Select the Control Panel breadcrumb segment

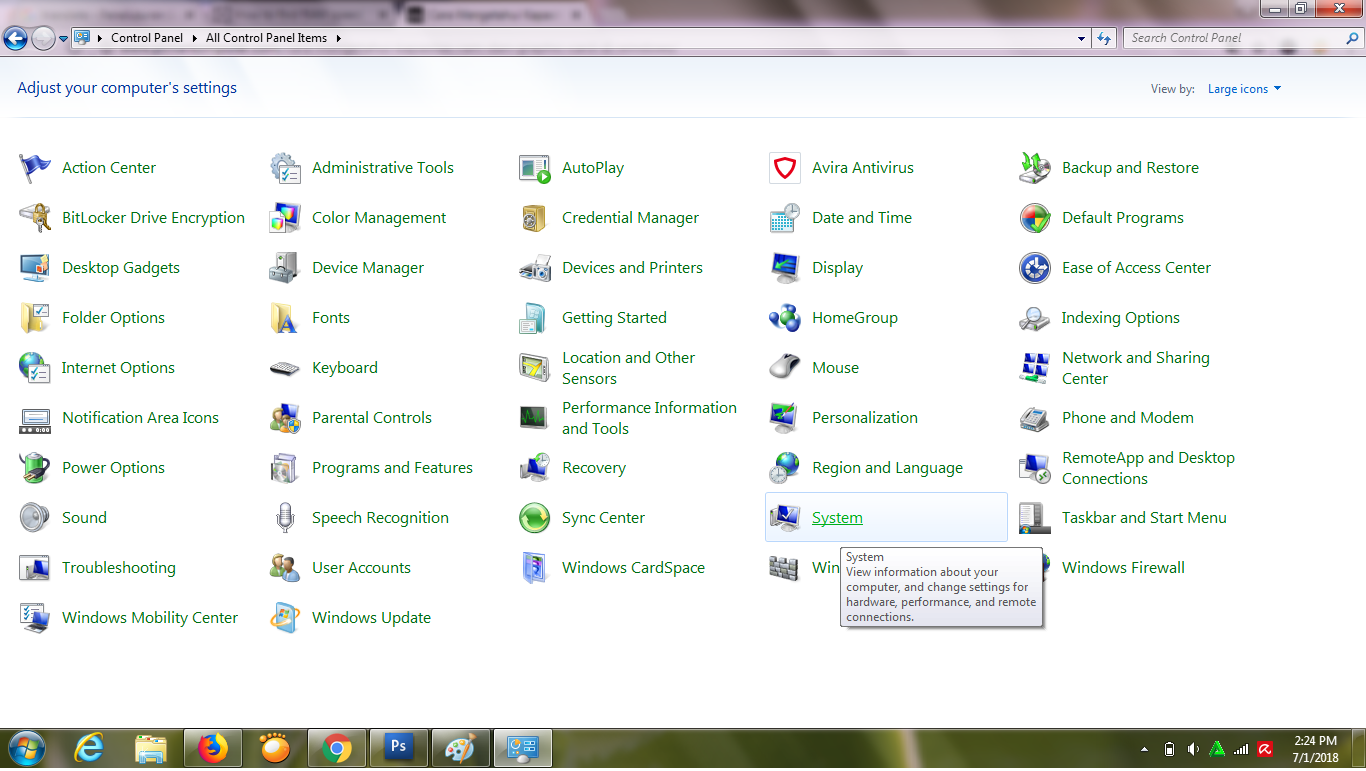click(147, 38)
